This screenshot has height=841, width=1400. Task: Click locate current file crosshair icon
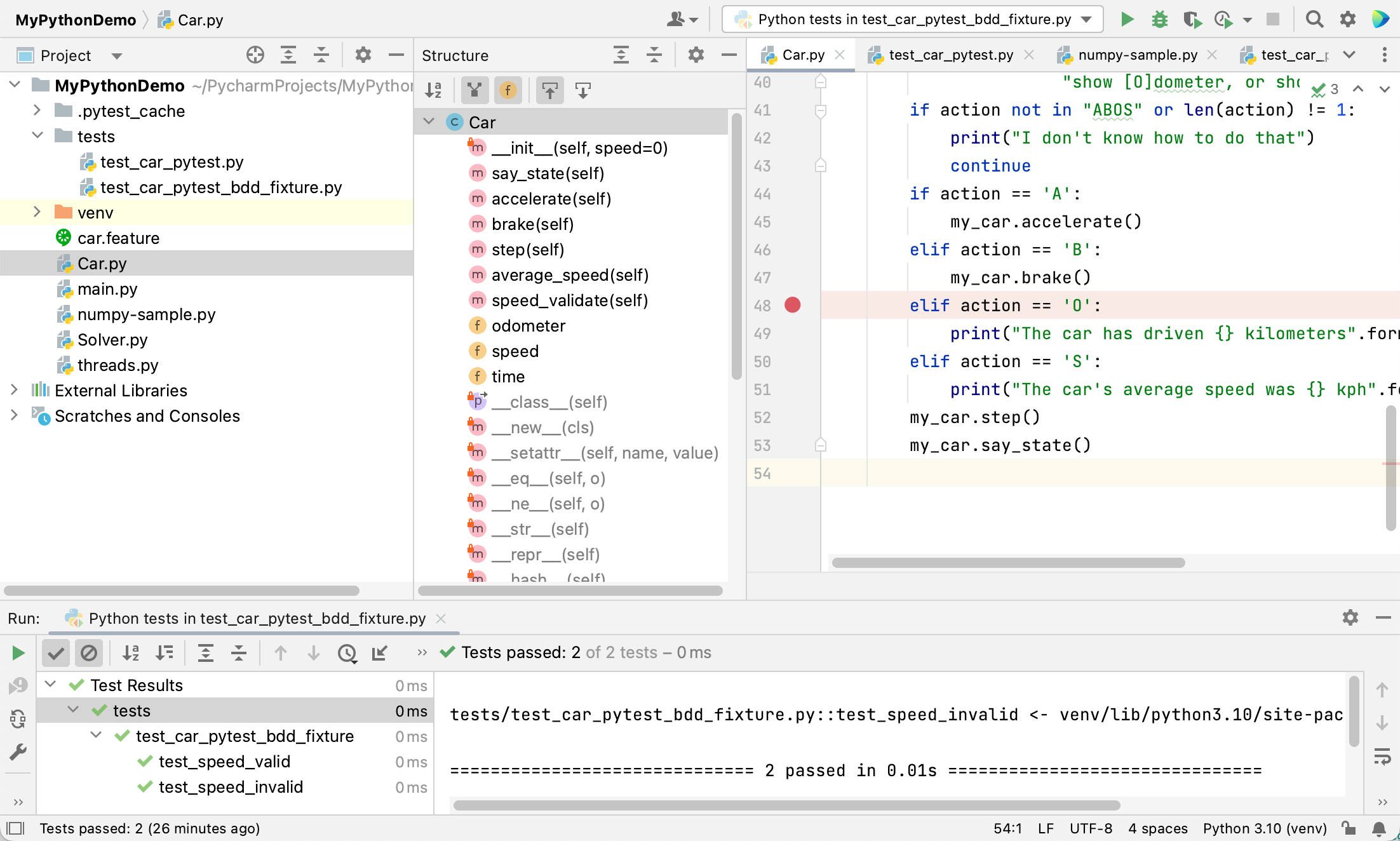[255, 55]
